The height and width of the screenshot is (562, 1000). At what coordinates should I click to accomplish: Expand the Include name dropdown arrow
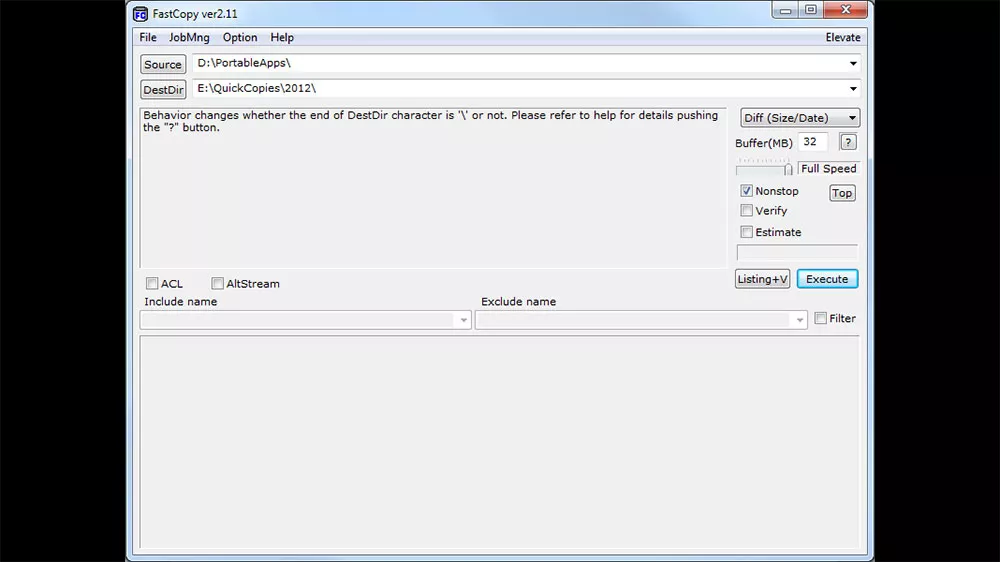click(x=464, y=320)
